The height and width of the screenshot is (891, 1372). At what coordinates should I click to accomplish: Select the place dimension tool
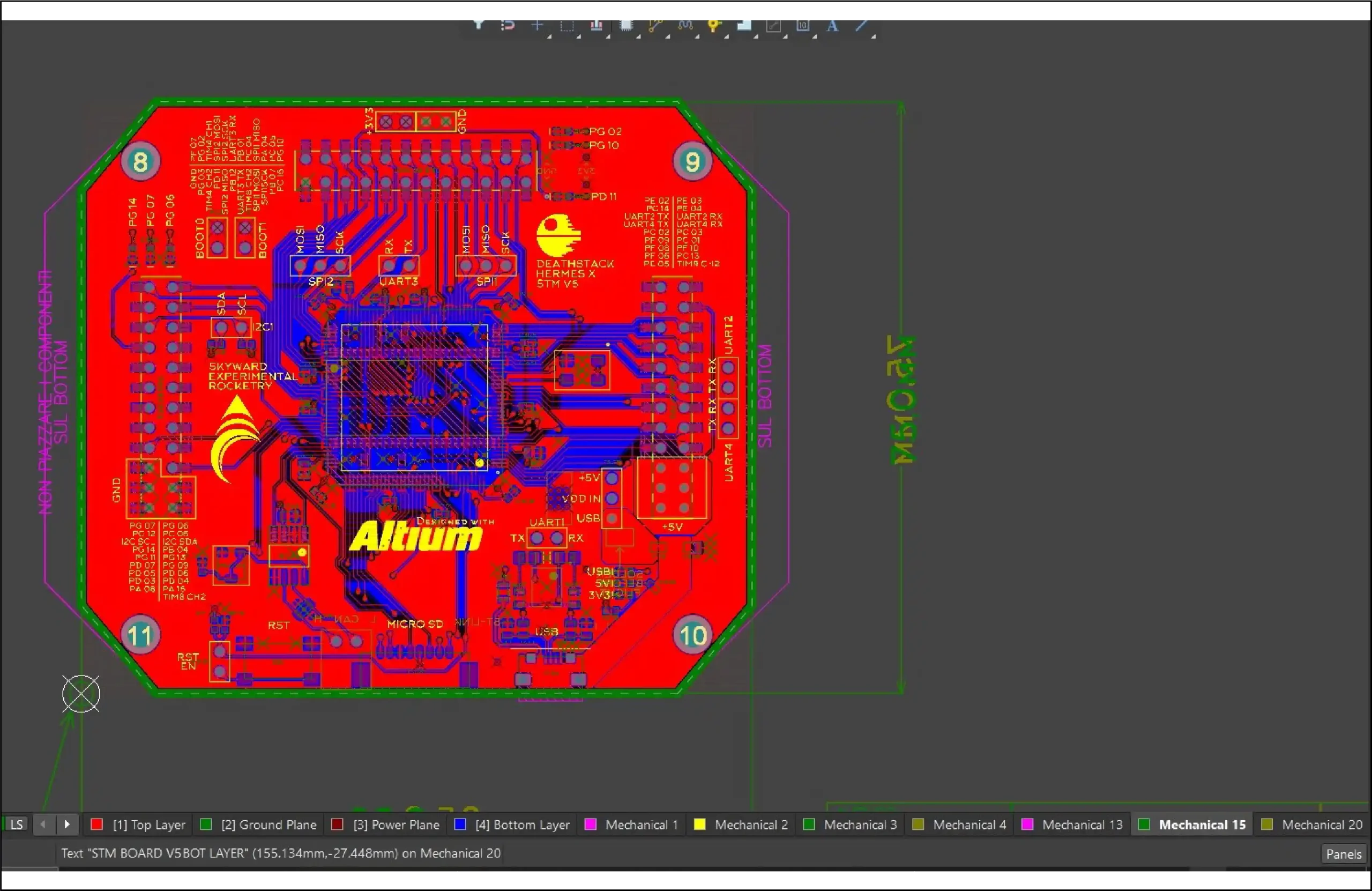(x=802, y=25)
